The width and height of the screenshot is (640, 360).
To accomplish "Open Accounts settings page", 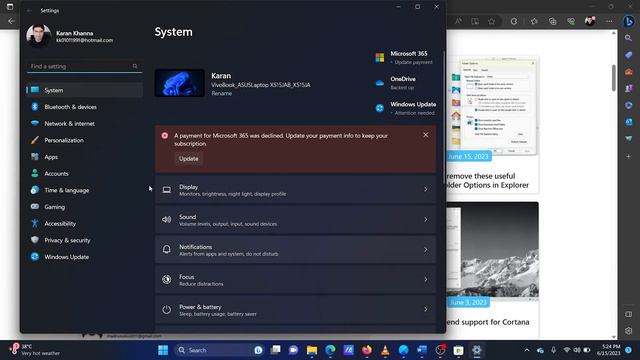I will pos(84,173).
